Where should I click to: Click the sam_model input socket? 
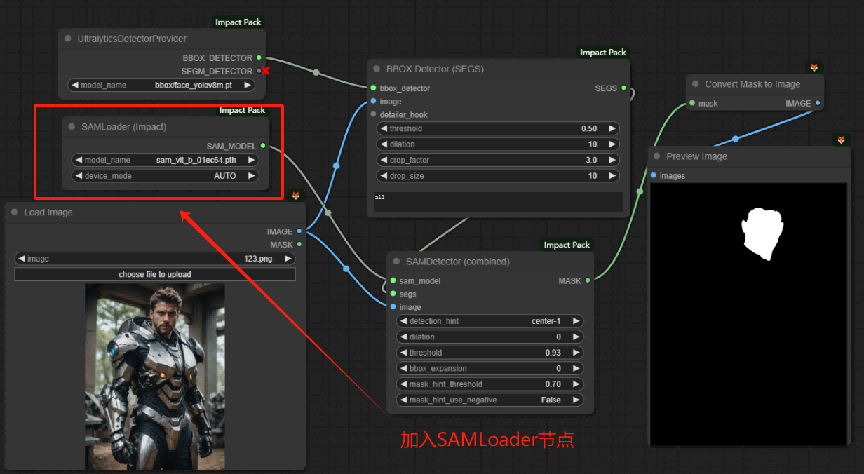393,281
